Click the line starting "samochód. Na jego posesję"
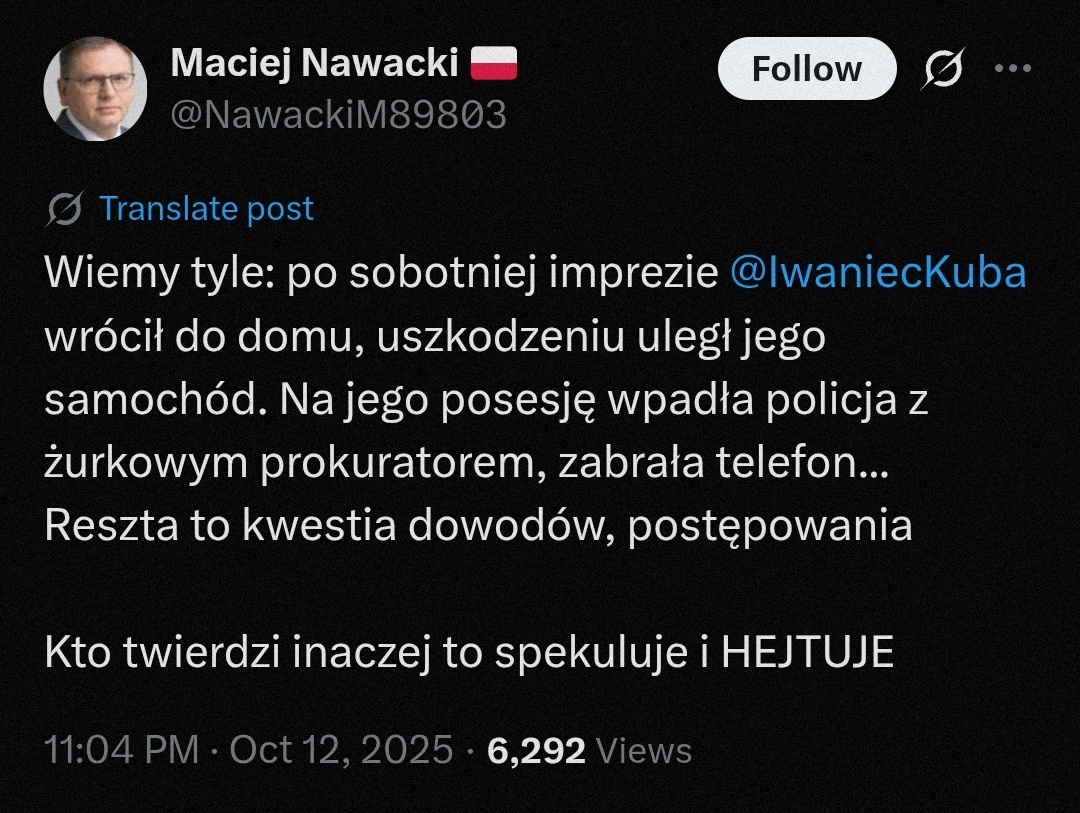1080x813 pixels. click(x=486, y=400)
